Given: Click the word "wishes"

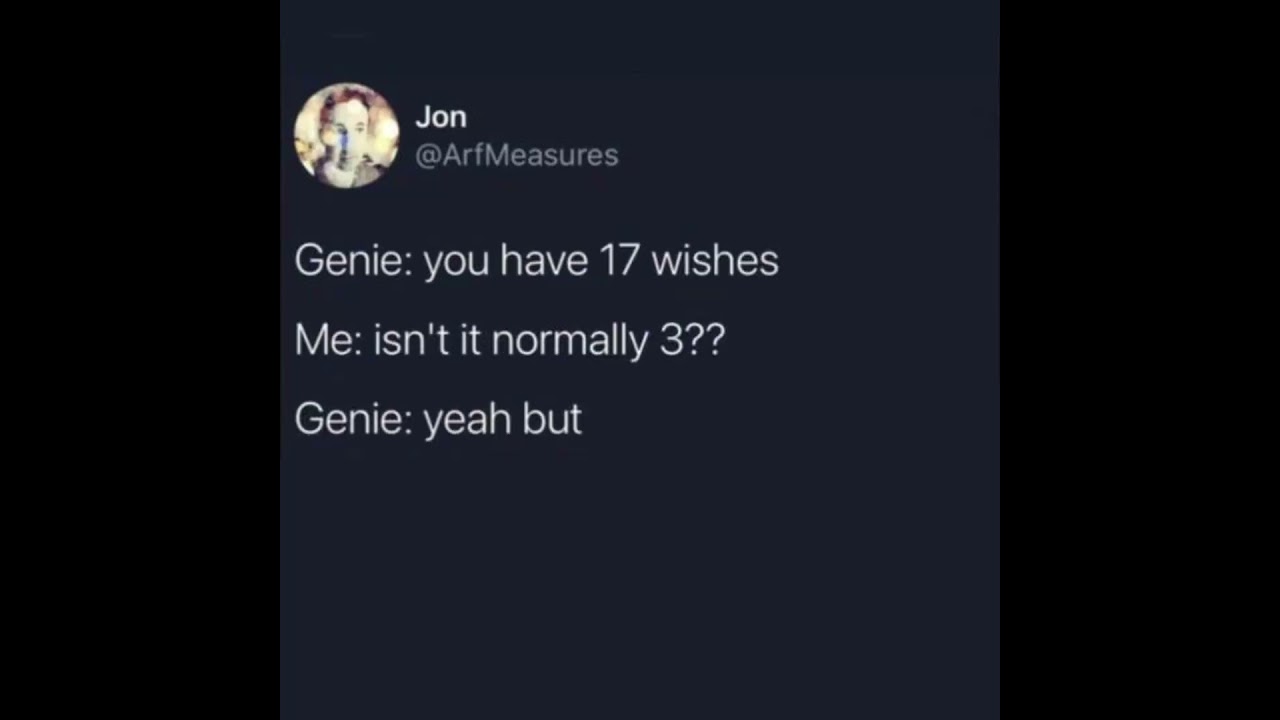Looking at the screenshot, I should (715, 260).
